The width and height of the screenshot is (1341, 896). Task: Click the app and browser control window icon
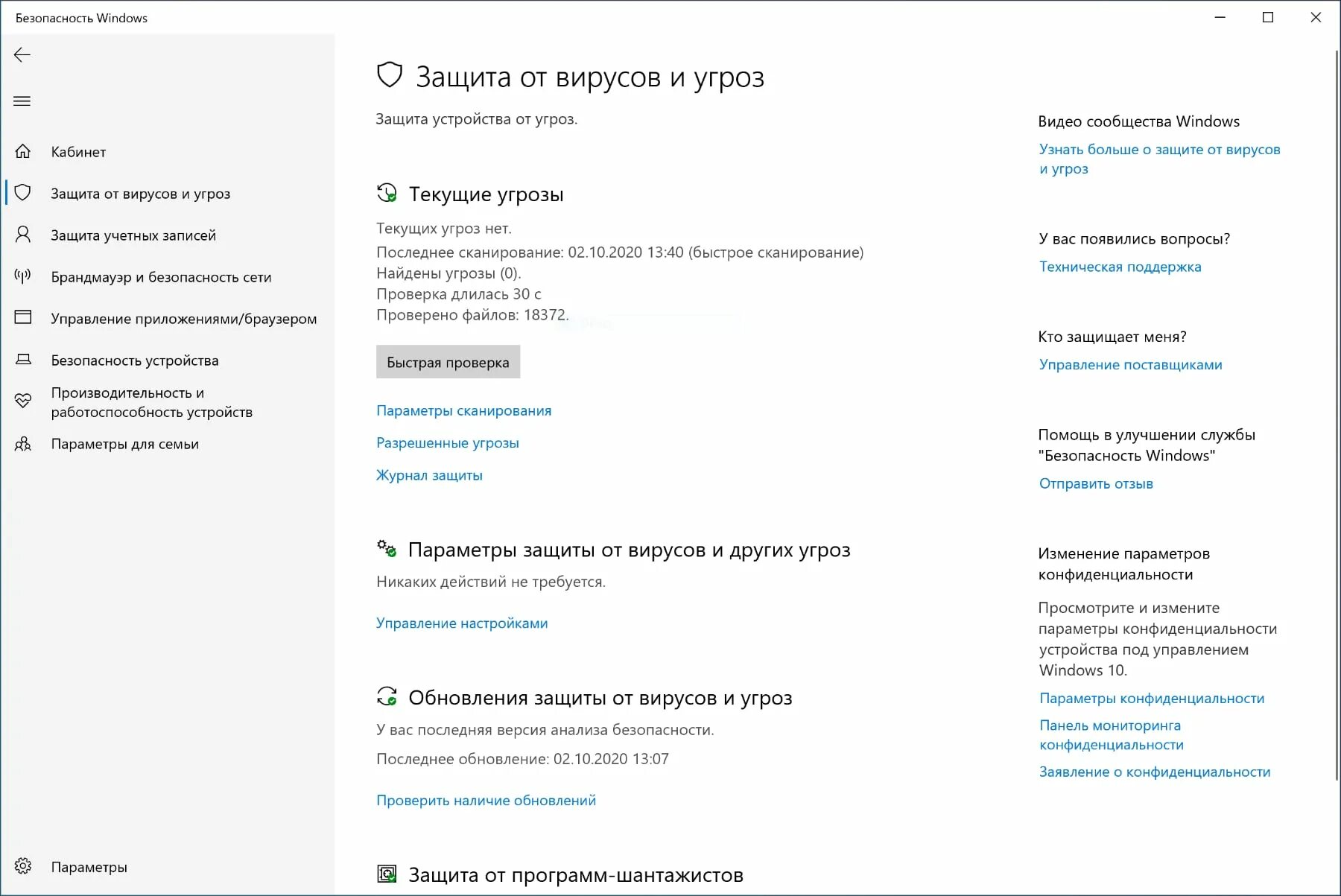[x=23, y=317]
